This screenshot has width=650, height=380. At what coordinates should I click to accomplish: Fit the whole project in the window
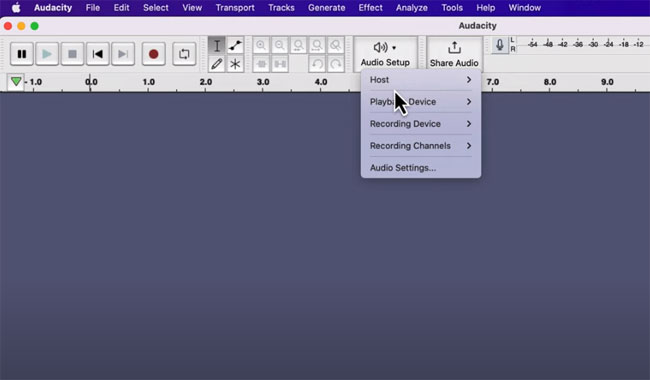[317, 45]
